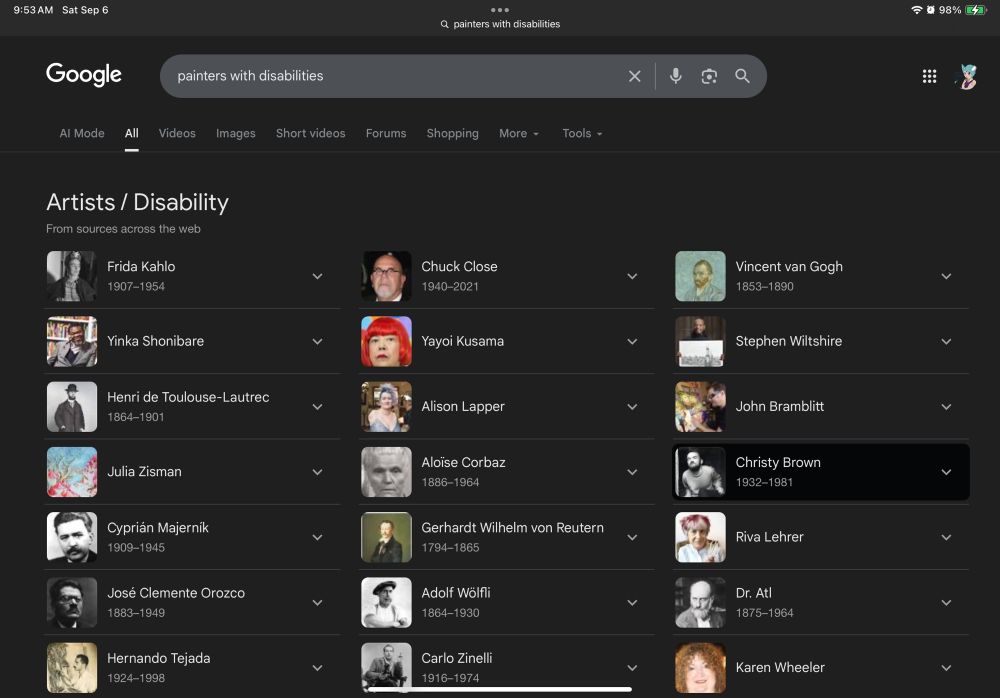This screenshot has width=1000, height=698.
Task: Click the search field with 'painters with disabilities'
Action: [463, 76]
